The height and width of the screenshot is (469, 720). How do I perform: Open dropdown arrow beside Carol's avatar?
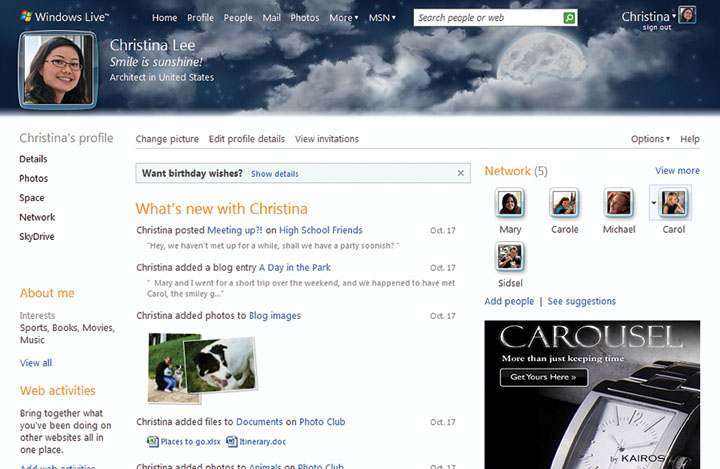point(654,202)
